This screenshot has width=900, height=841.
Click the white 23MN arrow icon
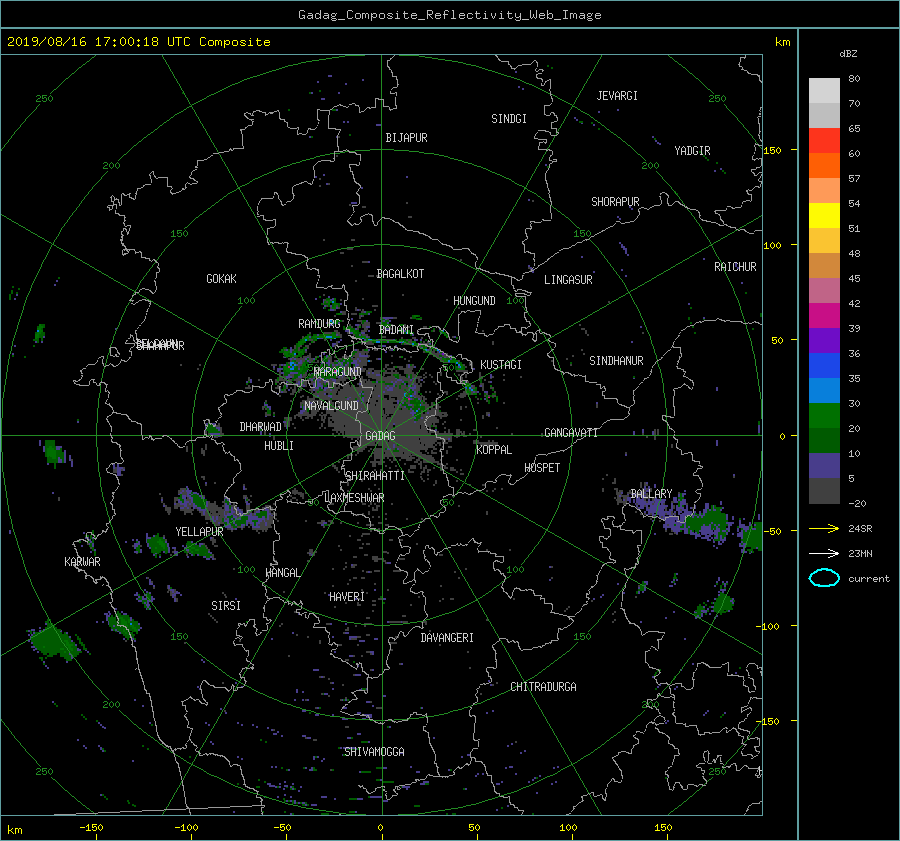[824, 554]
